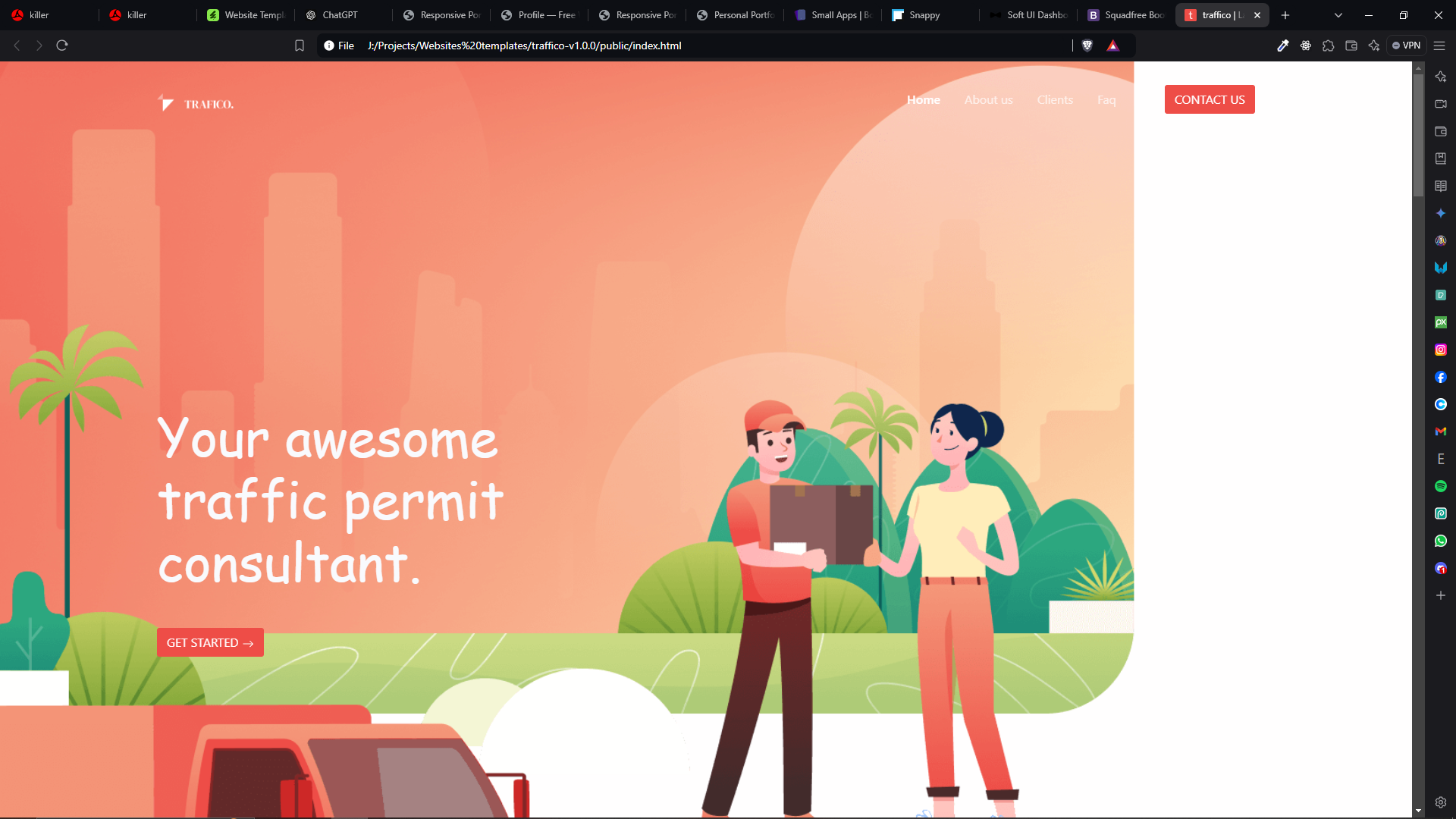Open Leo AI sparkle icon in toolbar

click(x=1374, y=45)
